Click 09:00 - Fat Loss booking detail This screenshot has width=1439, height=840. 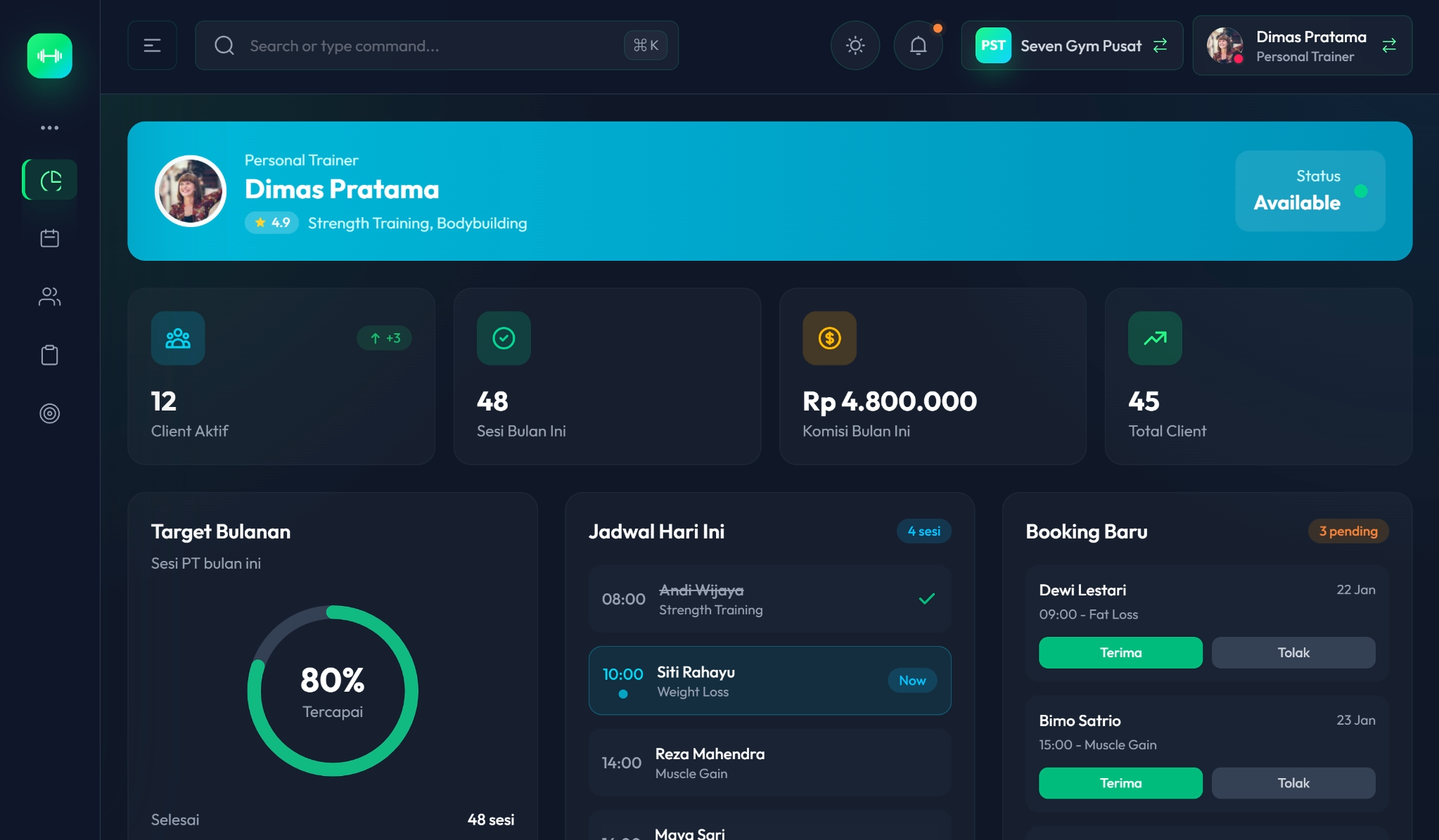pyautogui.click(x=1088, y=614)
